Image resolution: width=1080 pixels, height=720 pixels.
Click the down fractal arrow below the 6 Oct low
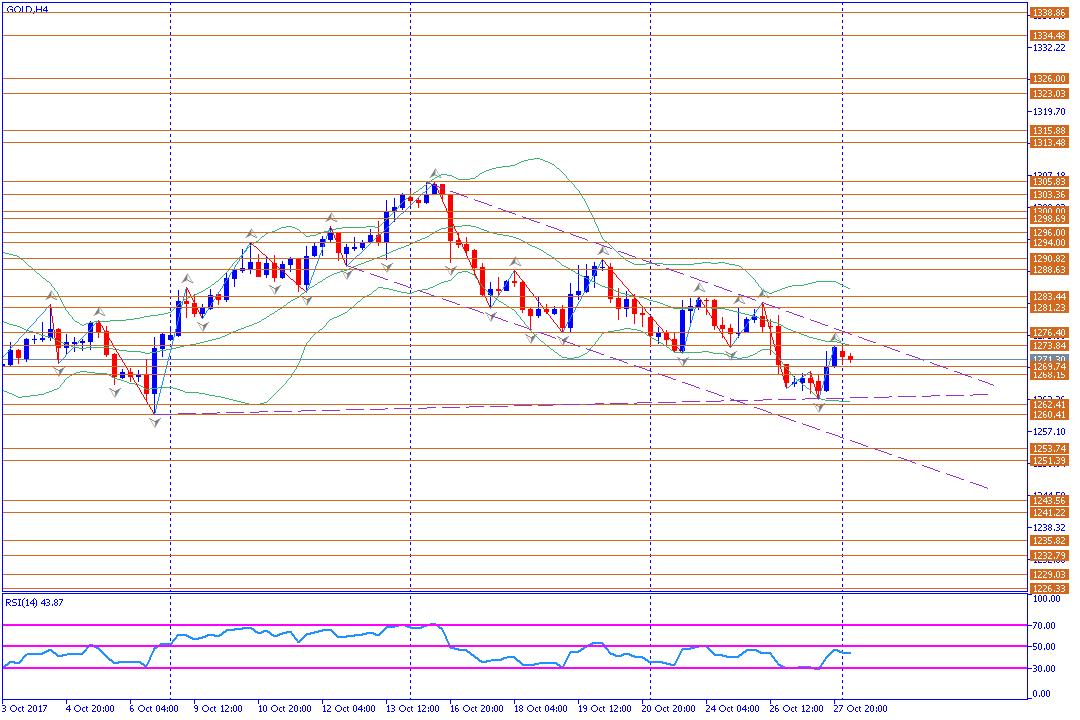(x=155, y=422)
